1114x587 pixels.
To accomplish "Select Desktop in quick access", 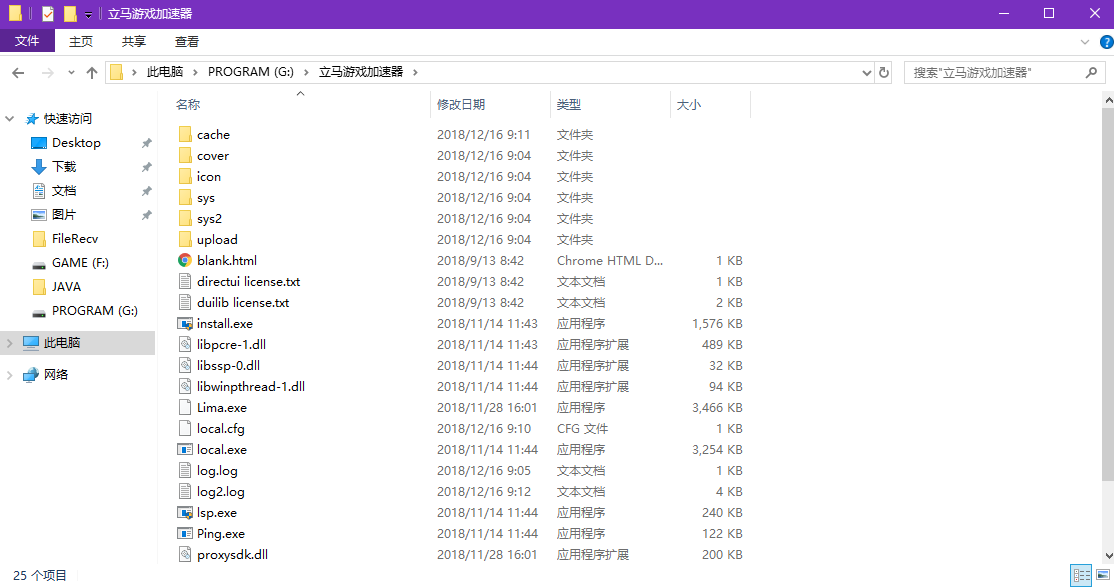I will 76,143.
